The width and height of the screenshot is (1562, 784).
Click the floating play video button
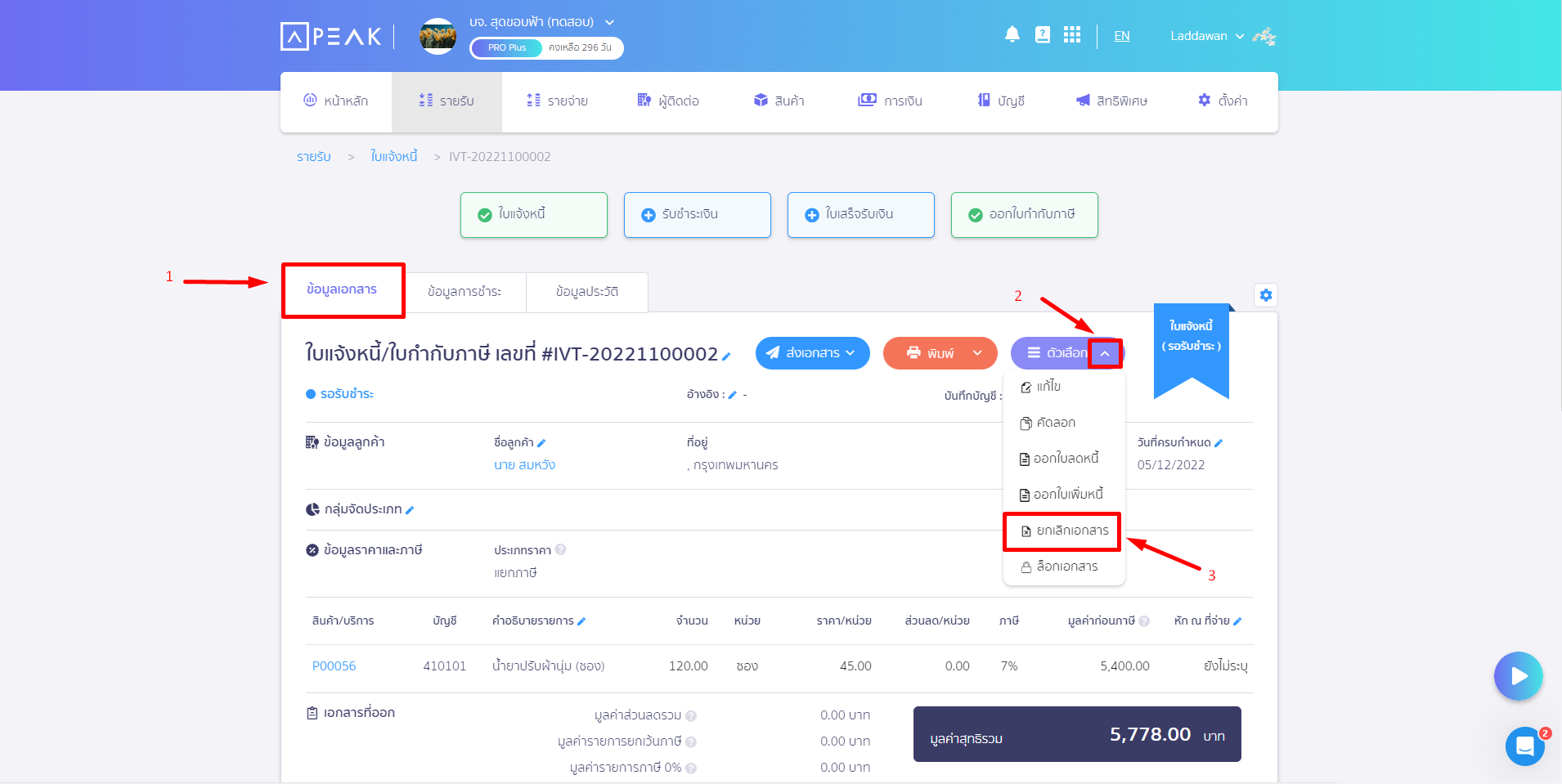[x=1519, y=676]
